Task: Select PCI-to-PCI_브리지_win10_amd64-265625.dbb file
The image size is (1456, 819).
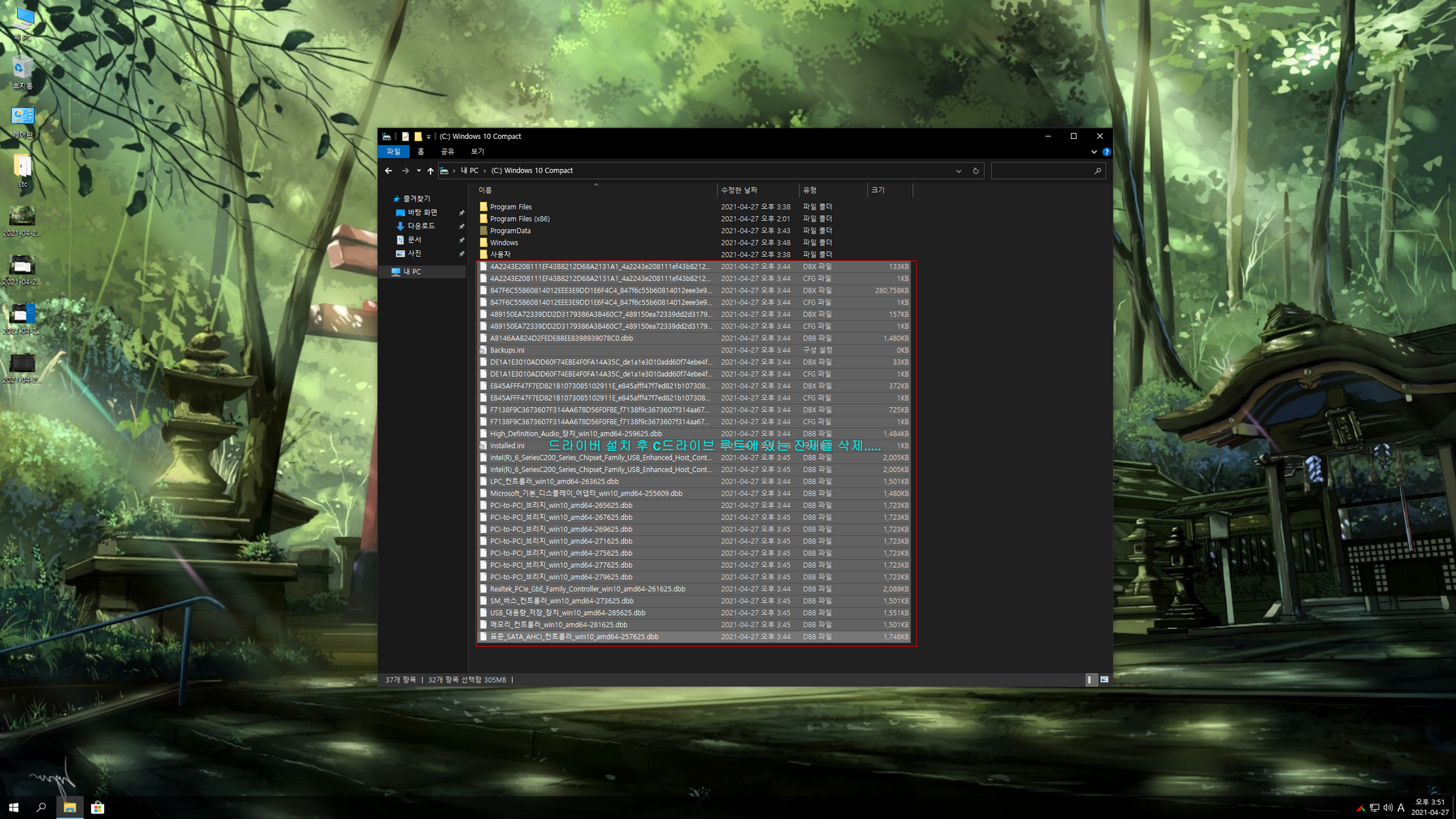Action: 695,505
